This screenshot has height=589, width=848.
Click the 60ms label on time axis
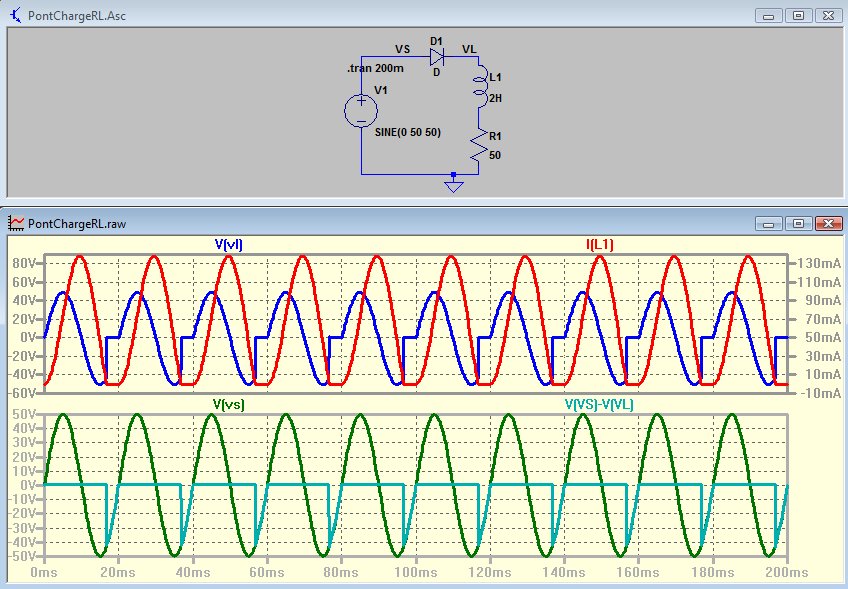click(267, 573)
